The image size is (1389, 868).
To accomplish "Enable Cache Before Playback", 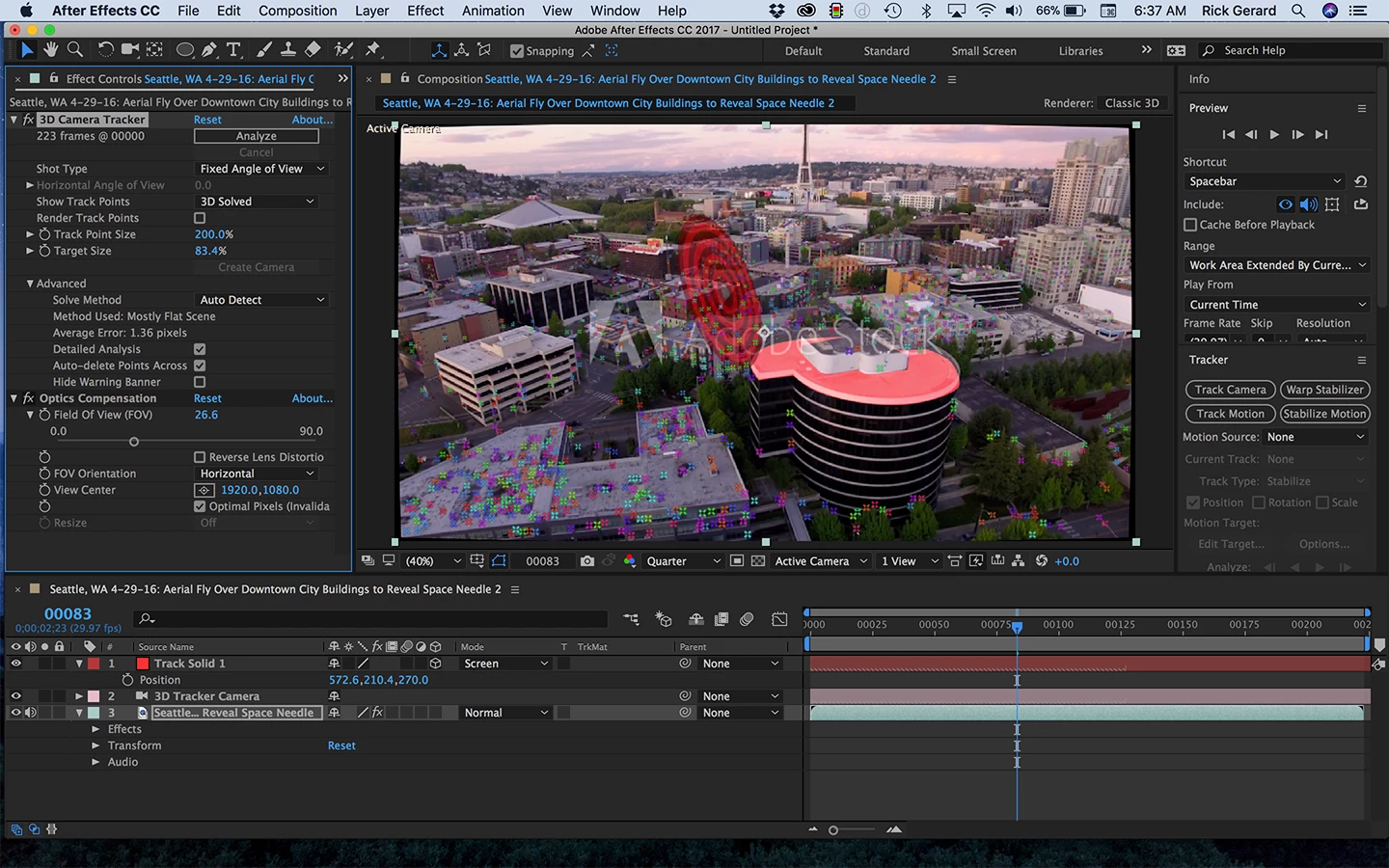I will [1190, 225].
